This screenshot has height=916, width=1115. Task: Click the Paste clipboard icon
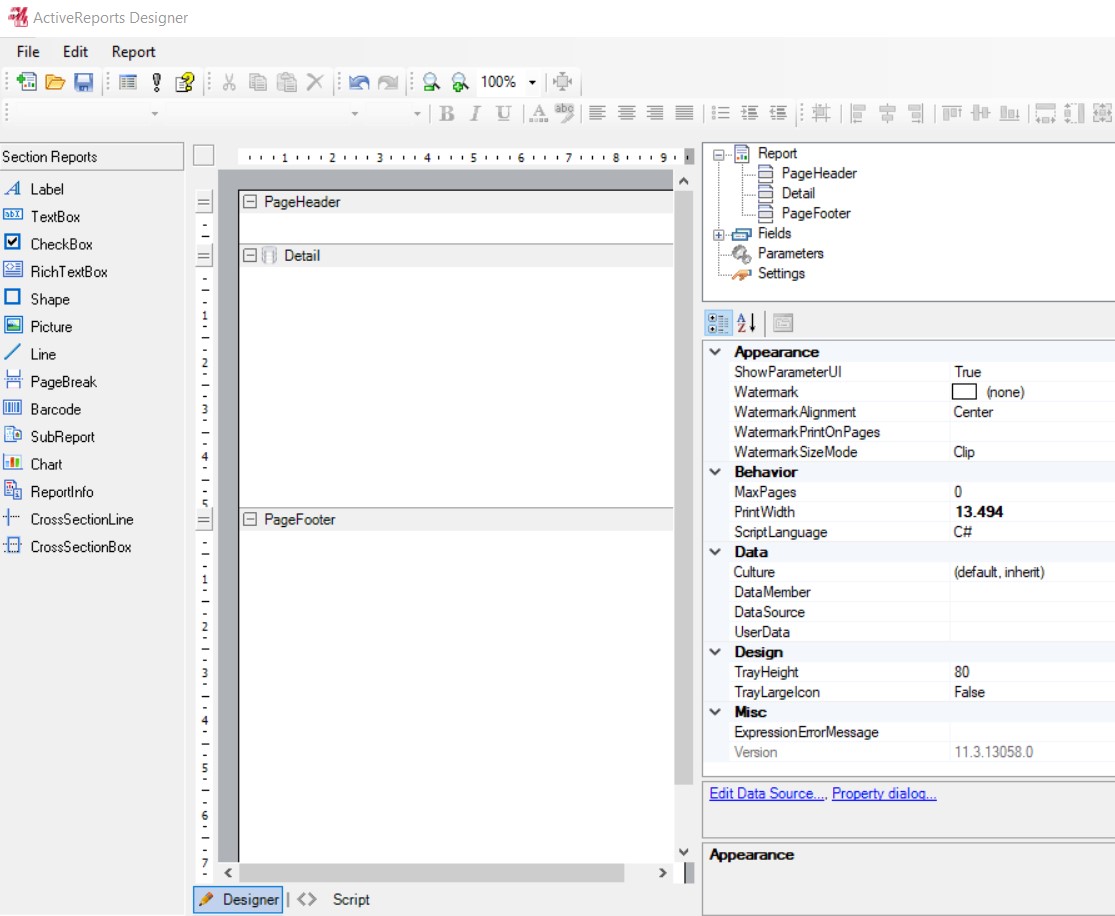pos(287,82)
